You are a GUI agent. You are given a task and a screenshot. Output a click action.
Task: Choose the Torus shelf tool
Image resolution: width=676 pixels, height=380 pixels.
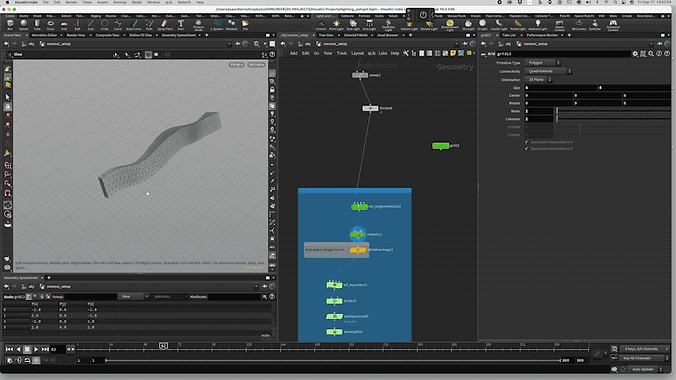point(50,25)
